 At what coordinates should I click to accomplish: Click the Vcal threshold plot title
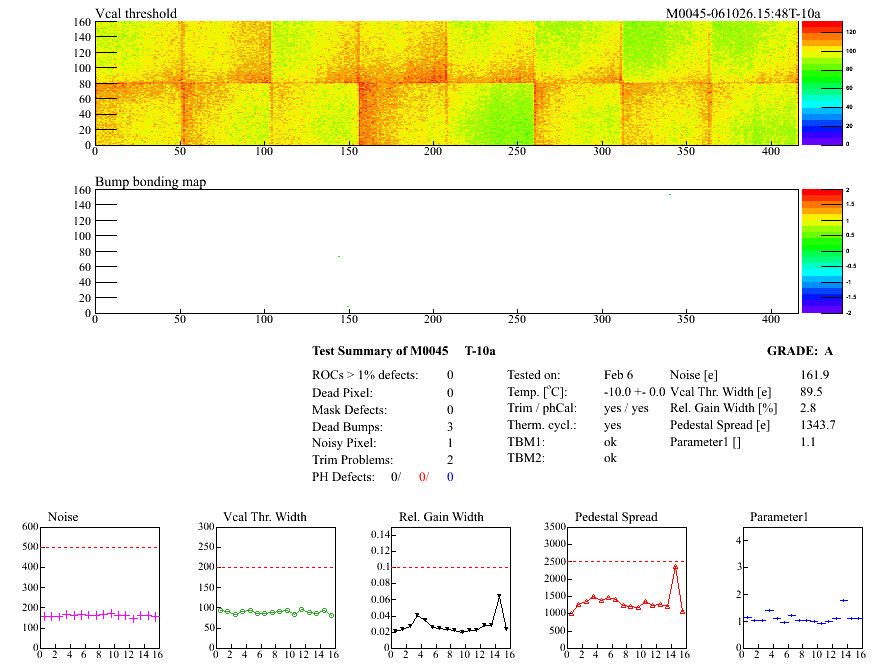[x=136, y=14]
